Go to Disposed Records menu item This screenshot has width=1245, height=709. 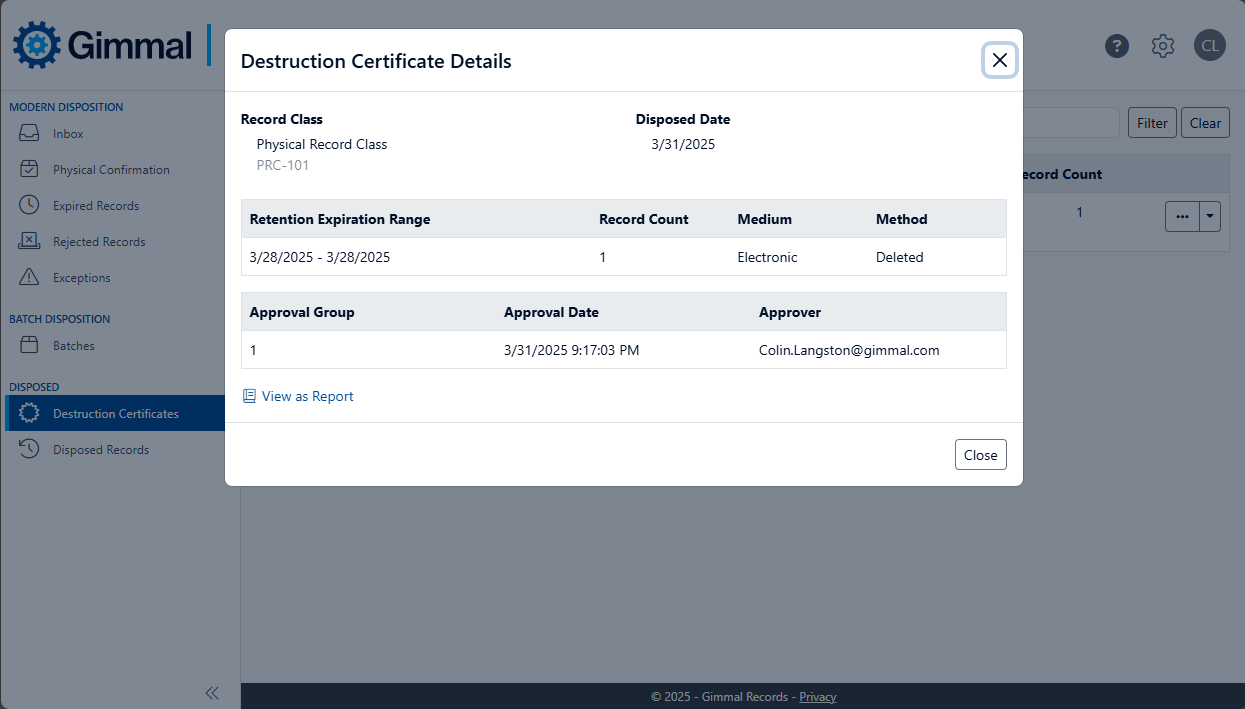[101, 449]
